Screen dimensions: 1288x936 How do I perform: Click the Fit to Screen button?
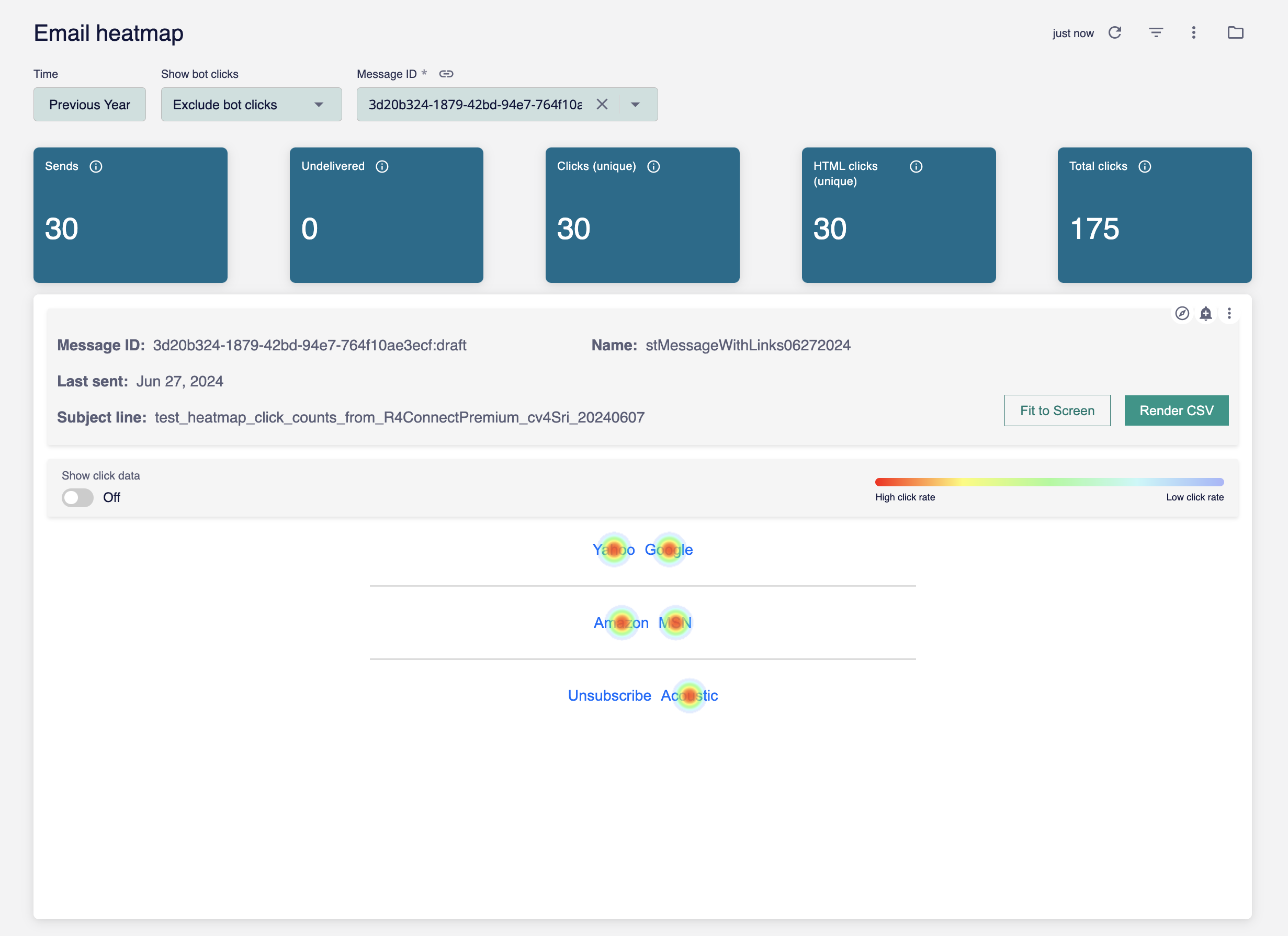coord(1057,410)
